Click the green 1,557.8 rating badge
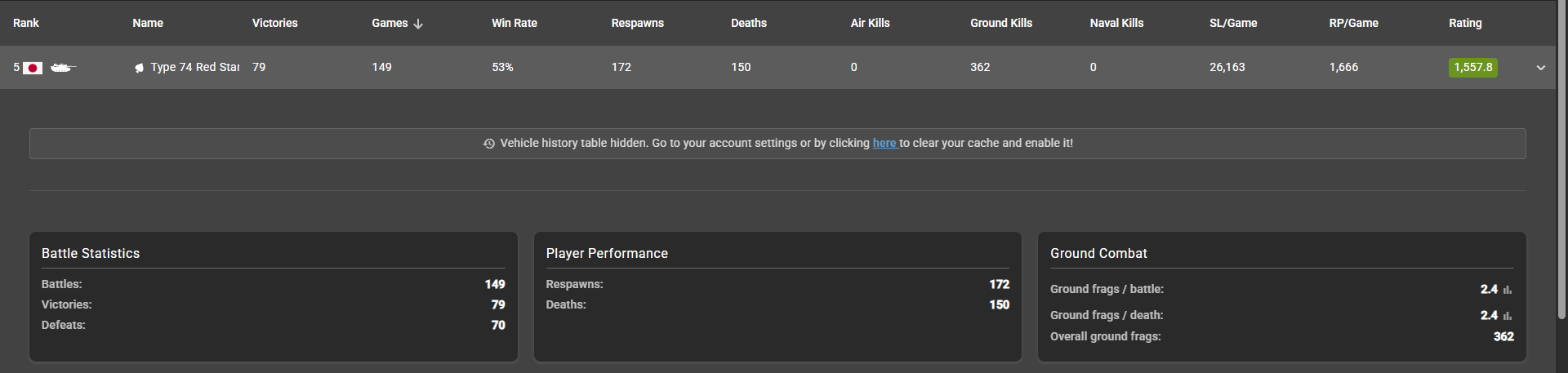 click(x=1472, y=68)
